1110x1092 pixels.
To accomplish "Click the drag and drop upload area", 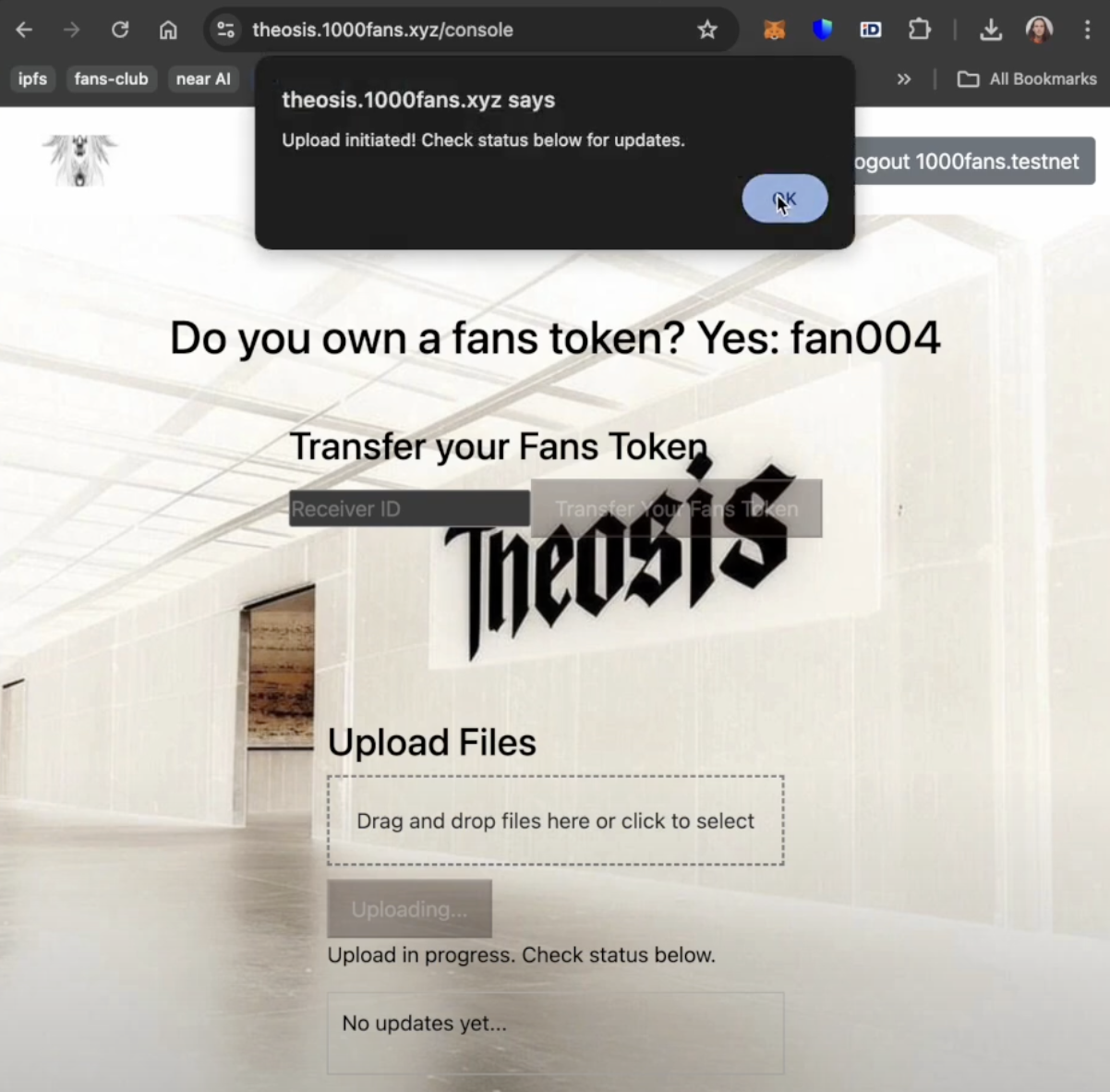I will point(555,820).
